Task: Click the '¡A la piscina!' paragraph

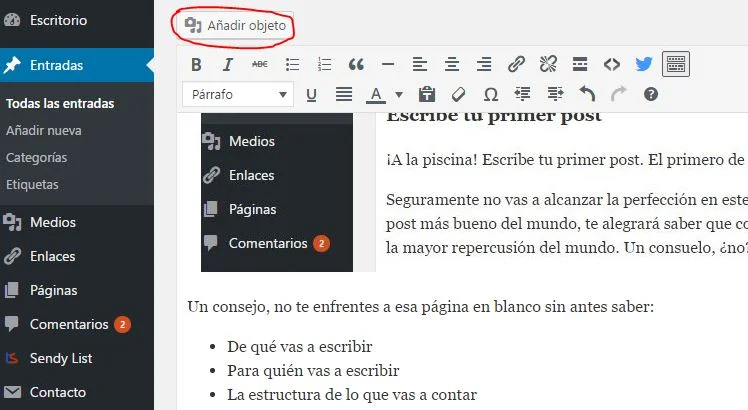Action: (566, 159)
